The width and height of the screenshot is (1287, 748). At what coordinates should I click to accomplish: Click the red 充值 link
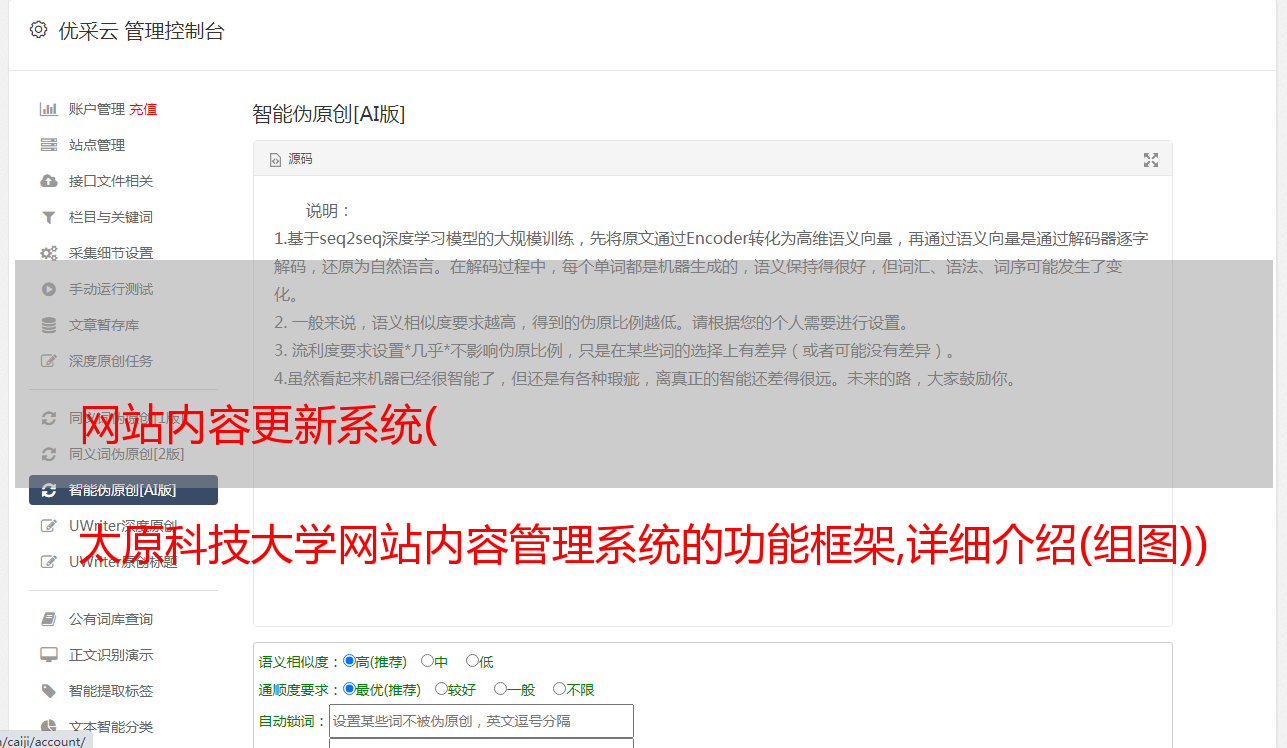pos(143,109)
